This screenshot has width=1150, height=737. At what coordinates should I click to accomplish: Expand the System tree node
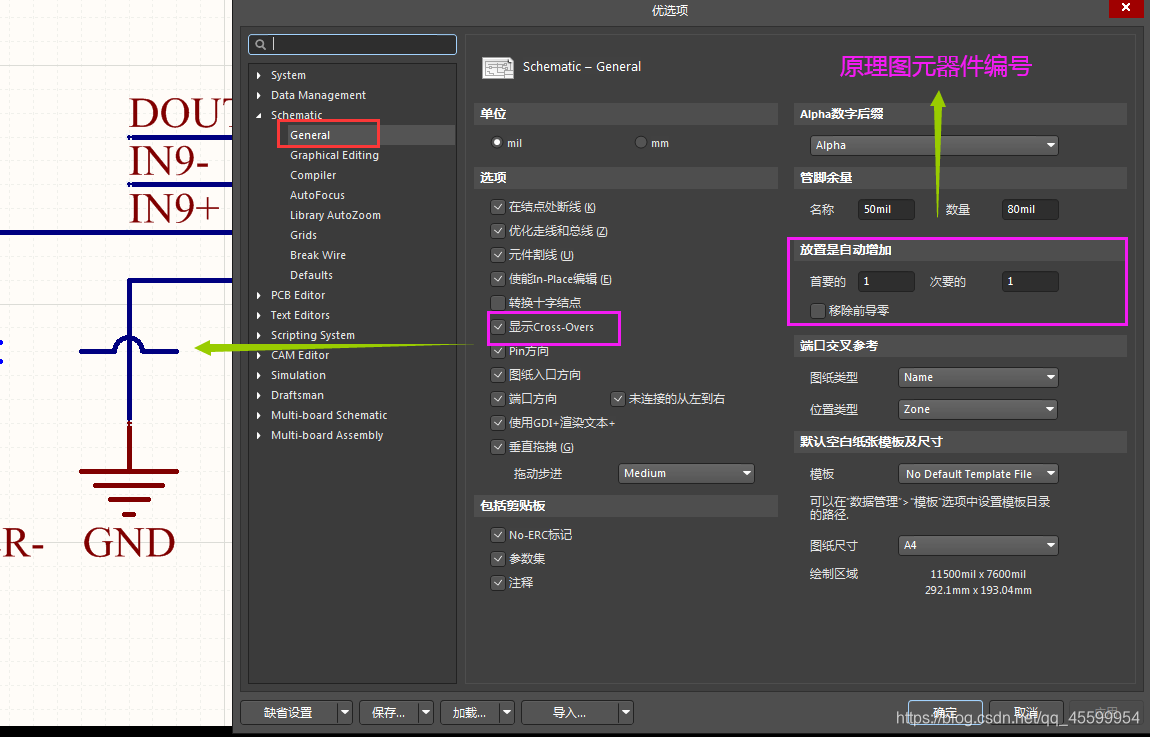tap(259, 76)
